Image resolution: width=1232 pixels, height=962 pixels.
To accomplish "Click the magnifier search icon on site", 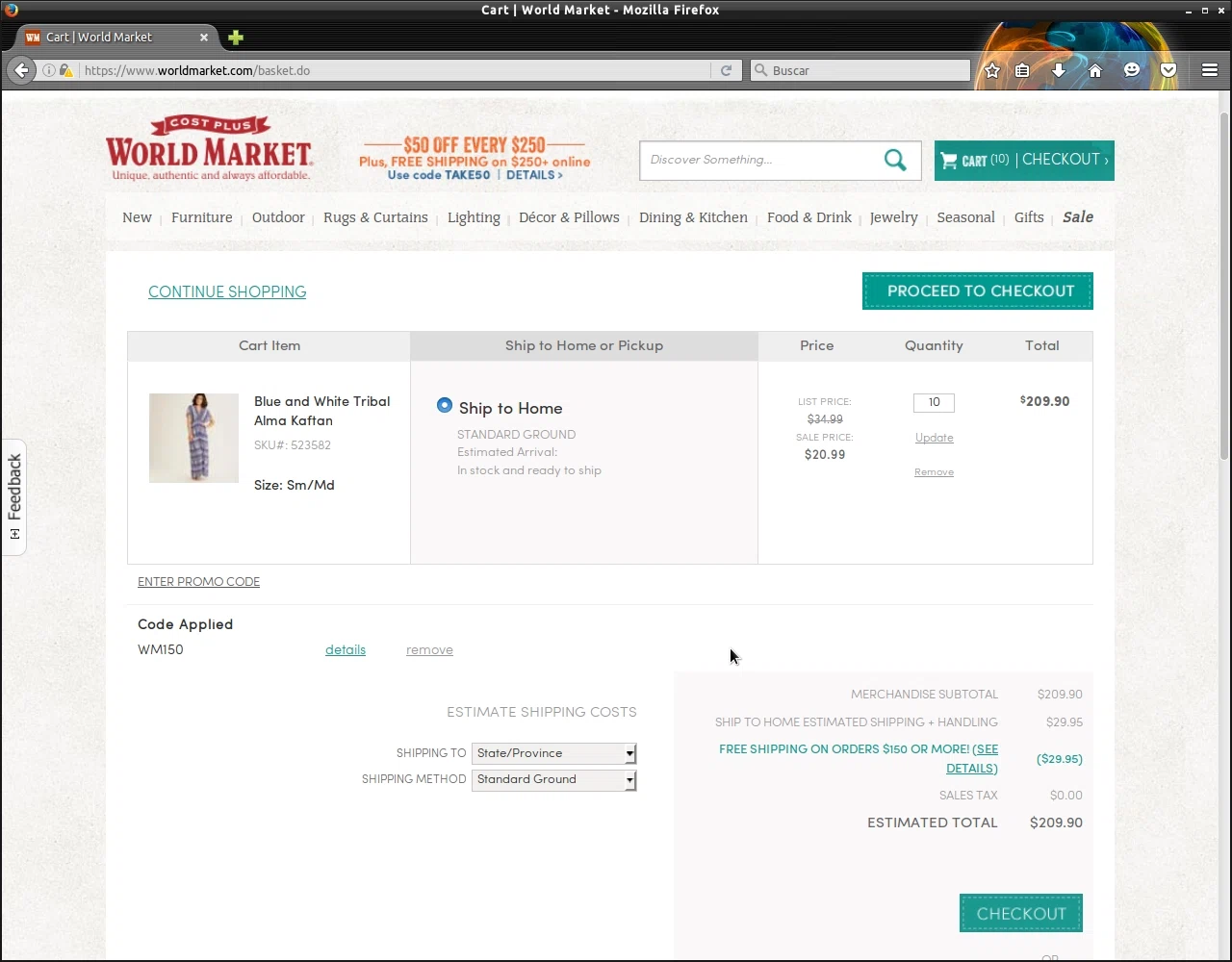I will click(895, 160).
